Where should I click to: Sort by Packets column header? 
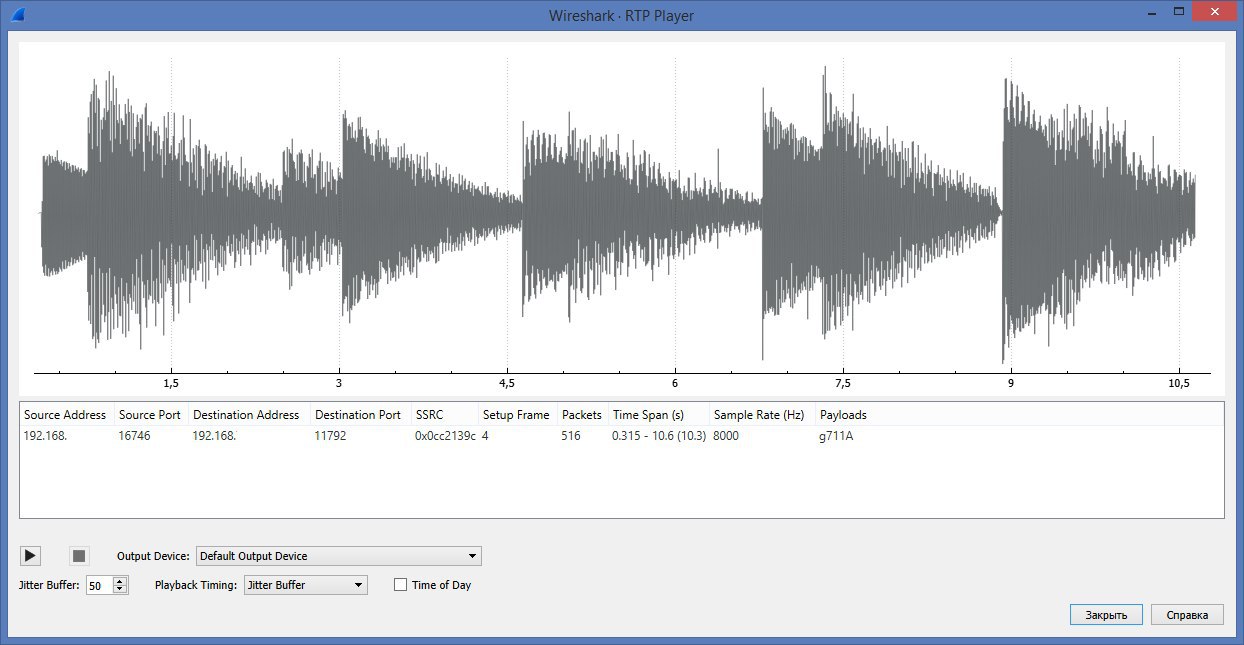tap(582, 414)
